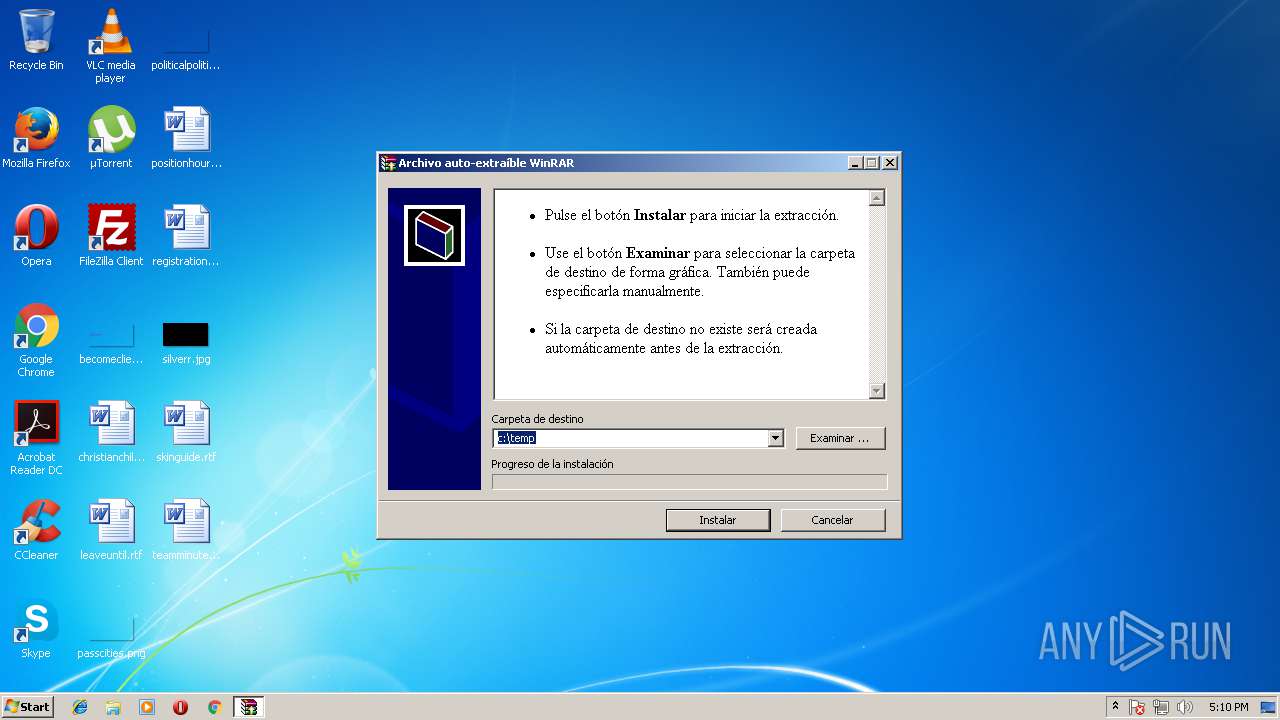The height and width of the screenshot is (720, 1280).
Task: Open Opera browser desktop shortcut
Action: 36,236
